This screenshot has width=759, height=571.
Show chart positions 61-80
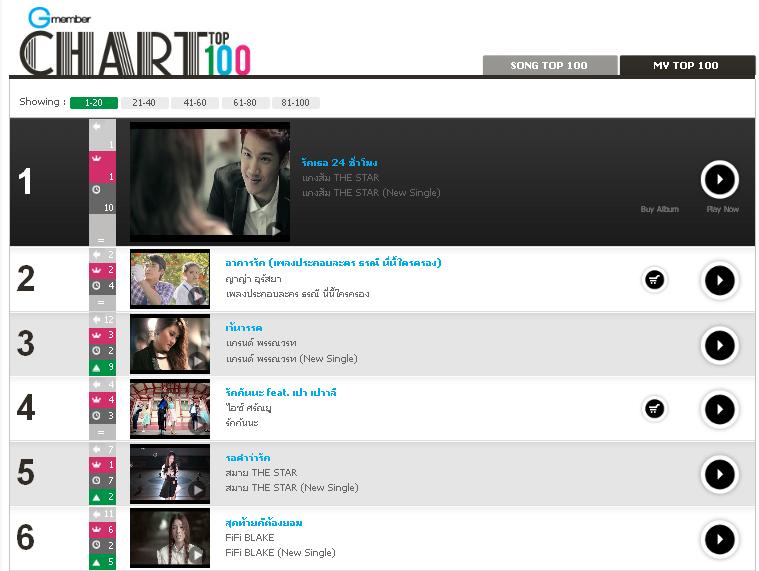(245, 103)
